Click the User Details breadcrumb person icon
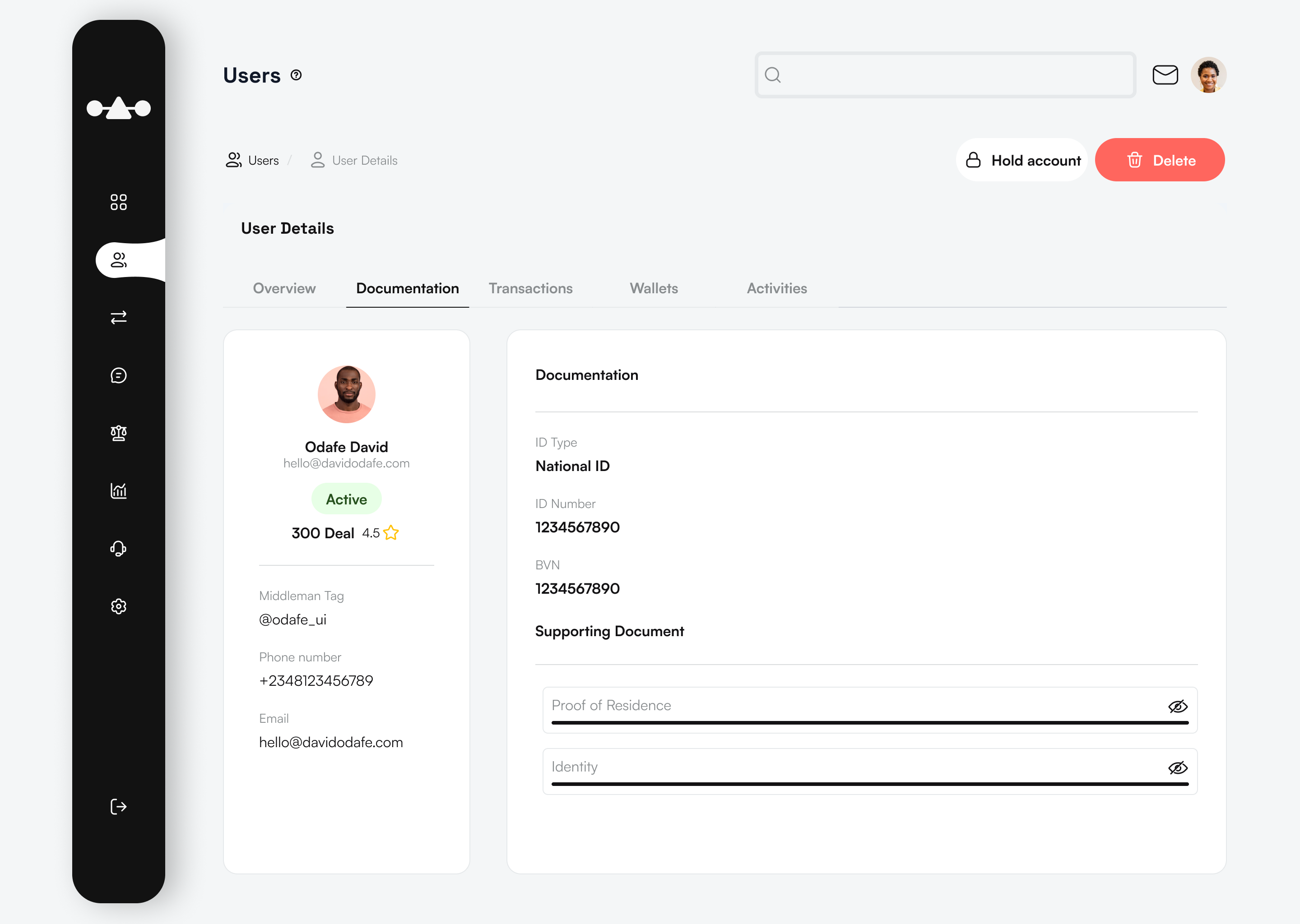The height and width of the screenshot is (924, 1300). [318, 161]
